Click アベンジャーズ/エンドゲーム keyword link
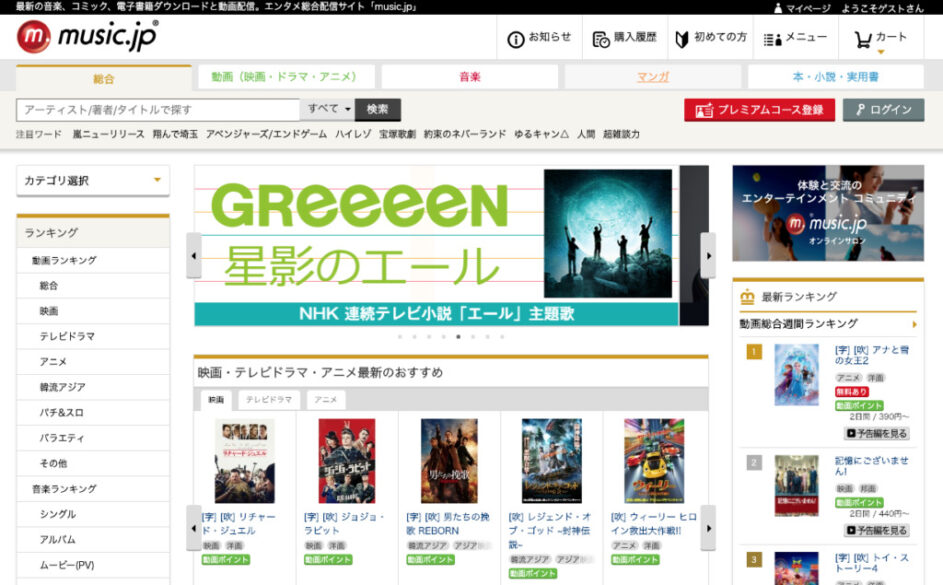The width and height of the screenshot is (943, 585). click(x=266, y=134)
